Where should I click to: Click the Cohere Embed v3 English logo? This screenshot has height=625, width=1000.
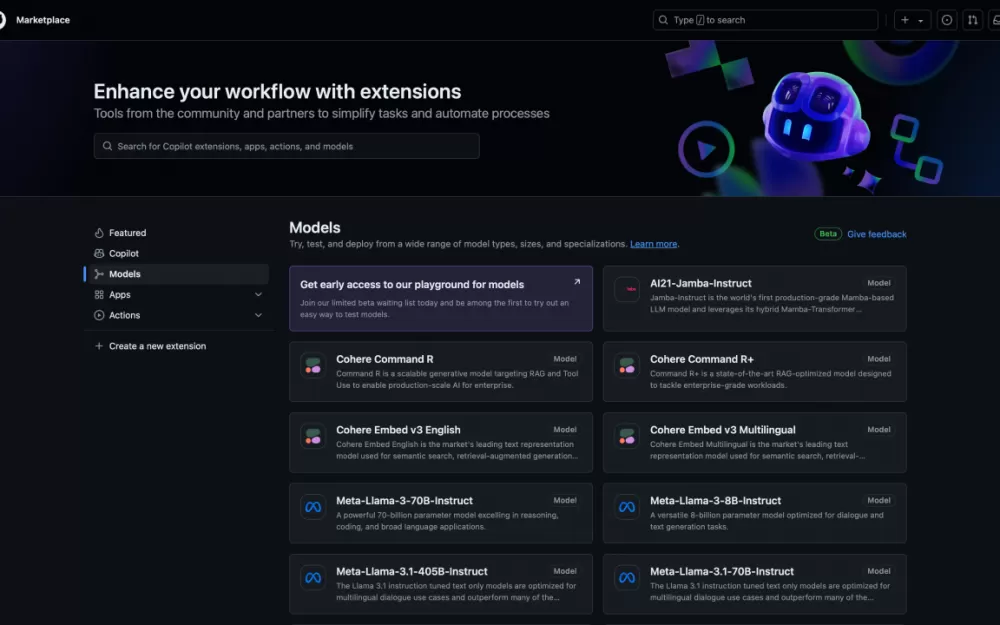click(313, 437)
